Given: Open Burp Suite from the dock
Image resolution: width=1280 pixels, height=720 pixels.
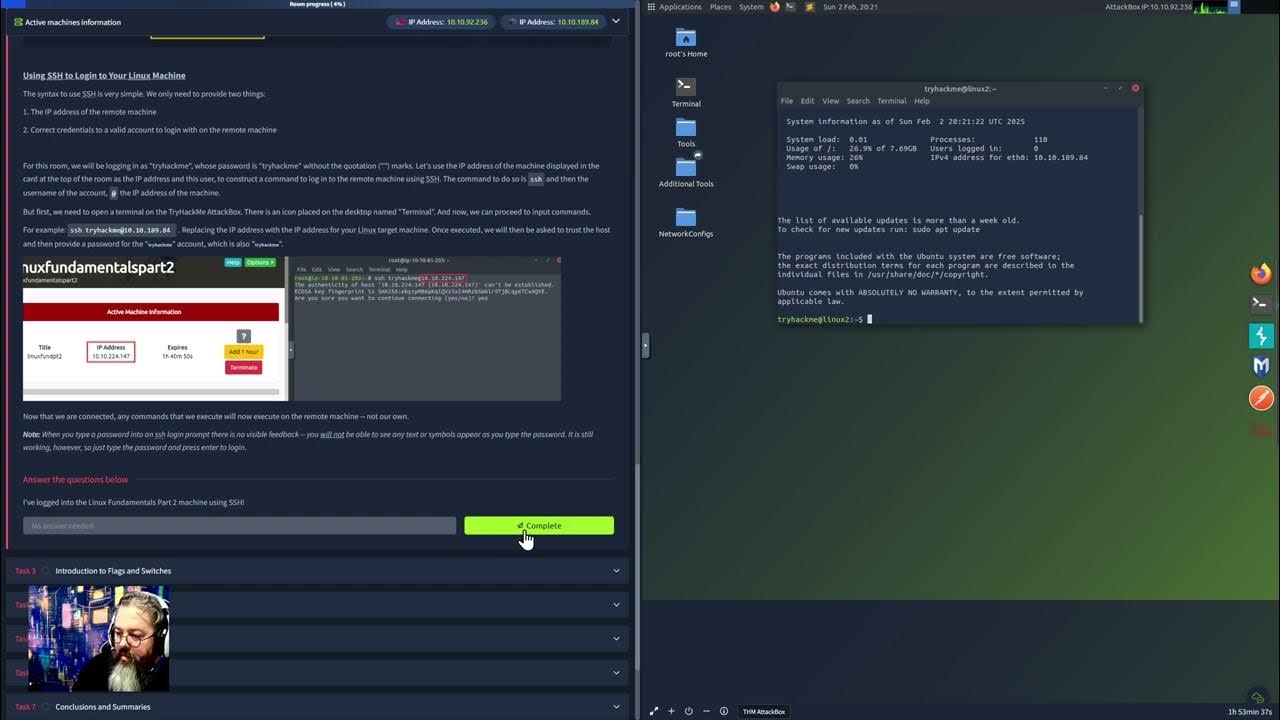Looking at the screenshot, I should point(1261,398).
